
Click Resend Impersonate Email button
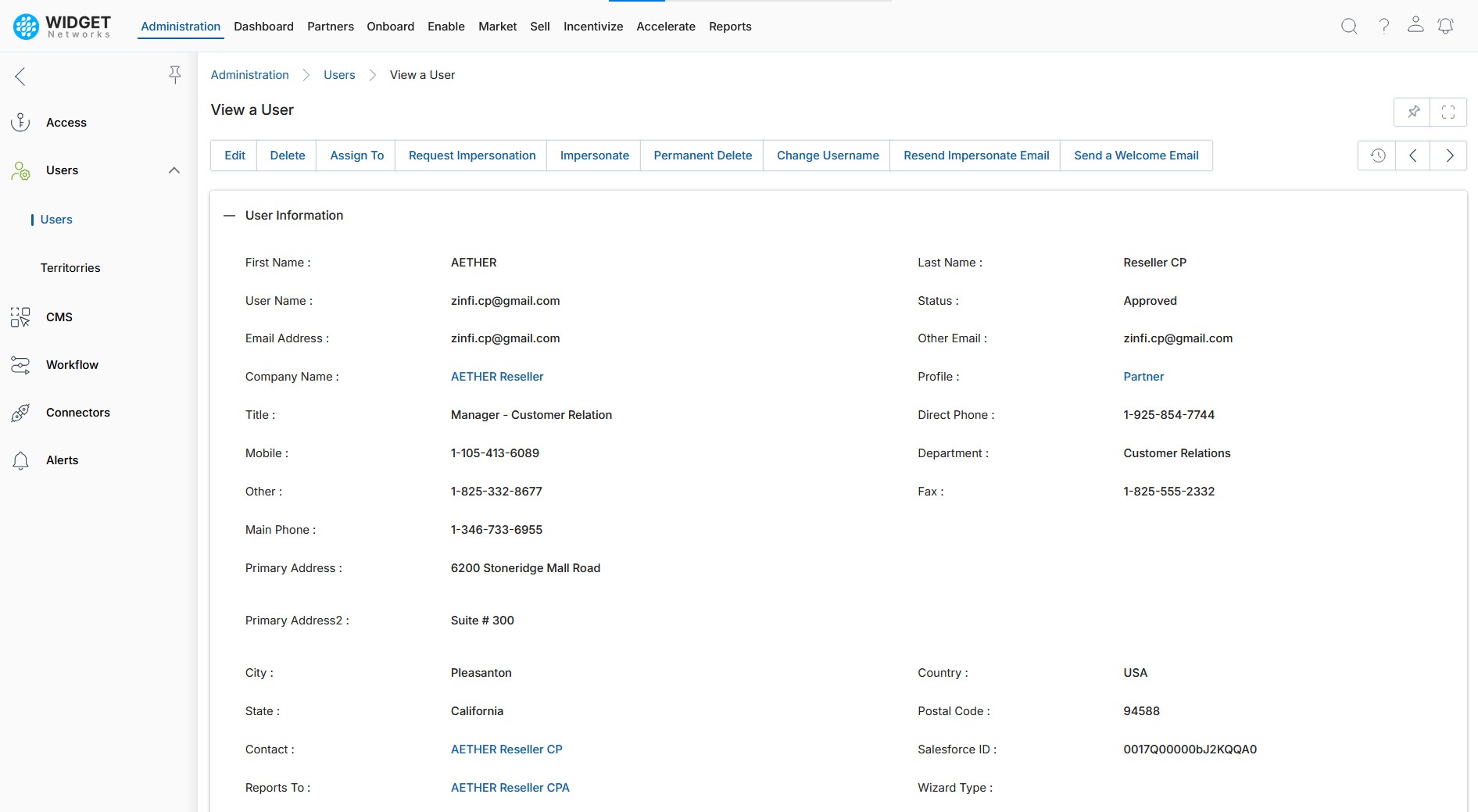976,156
